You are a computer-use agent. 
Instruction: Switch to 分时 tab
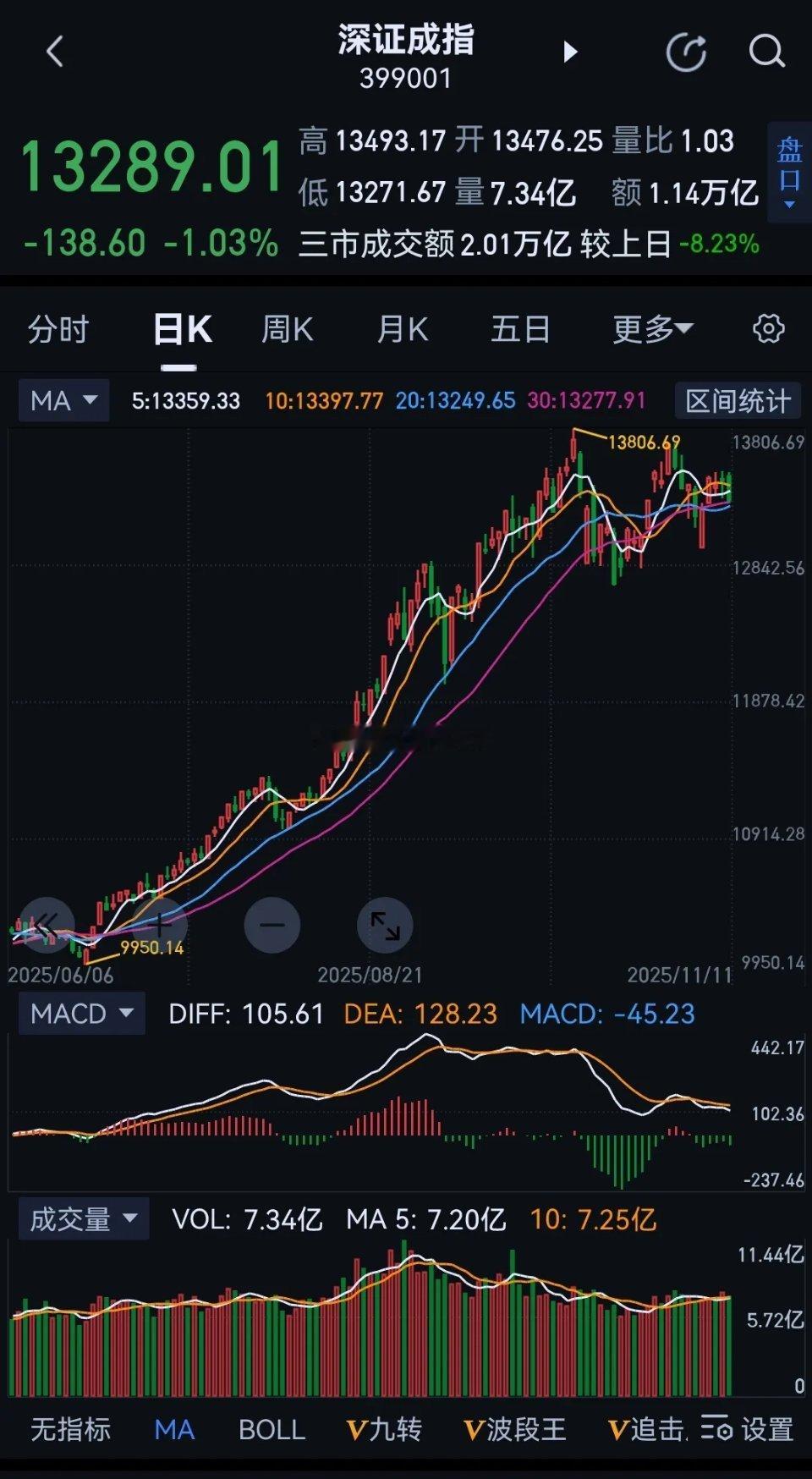pyautogui.click(x=58, y=329)
